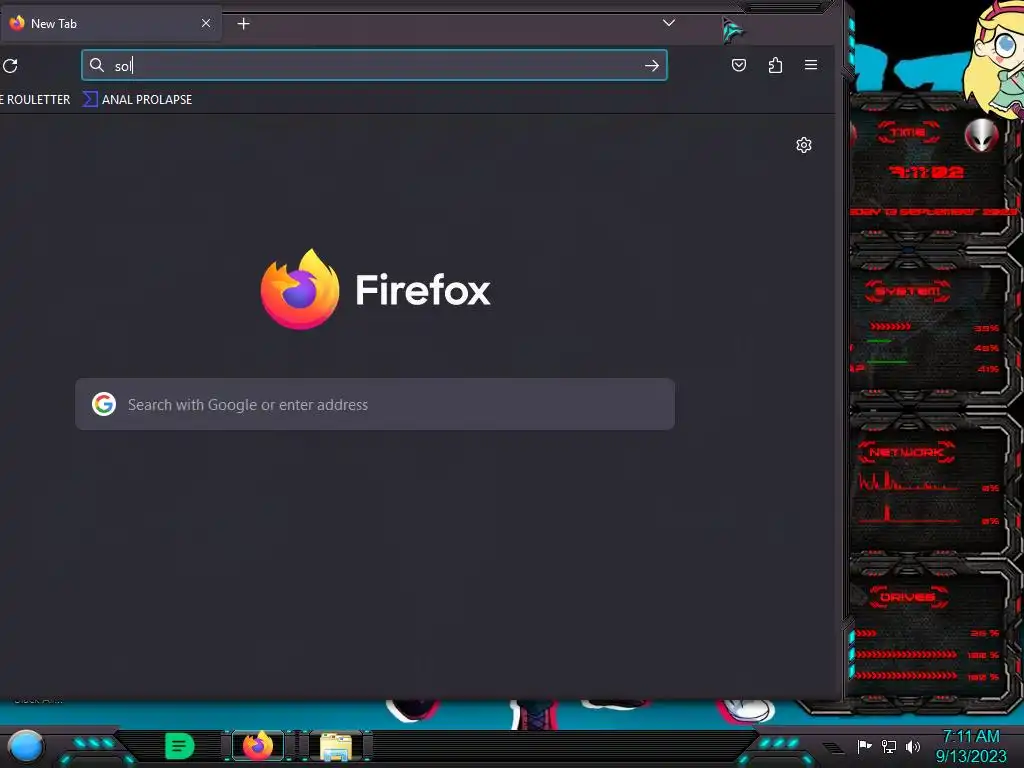The width and height of the screenshot is (1024, 768).
Task: Open the Extensions puzzle icon
Action: (x=775, y=65)
